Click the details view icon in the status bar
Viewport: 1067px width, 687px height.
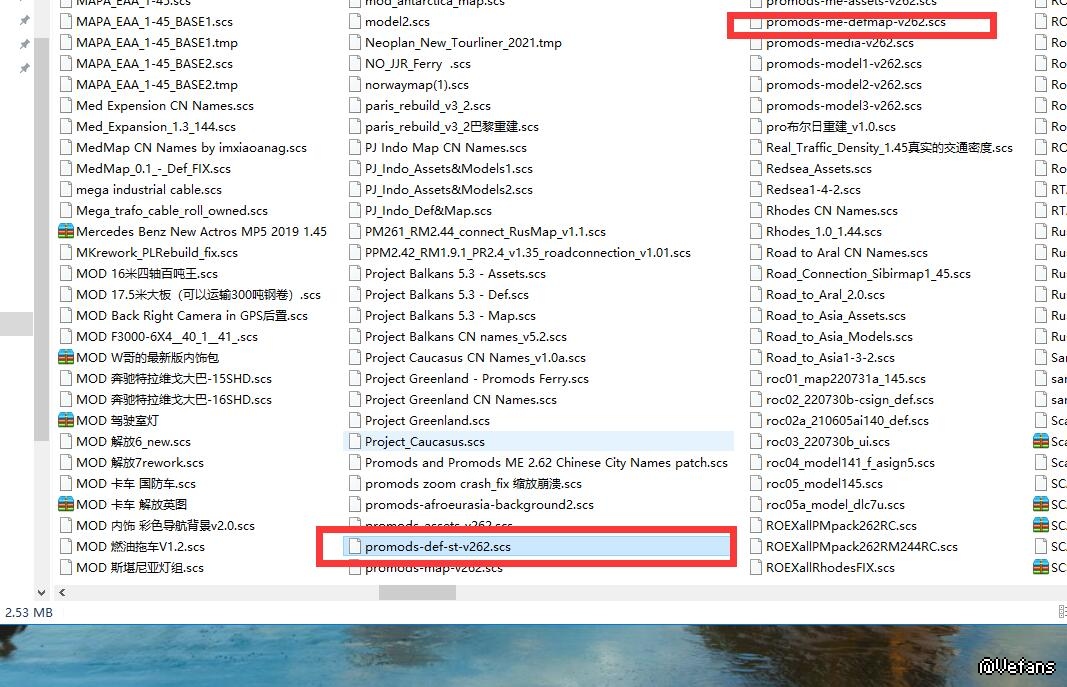click(x=1063, y=612)
